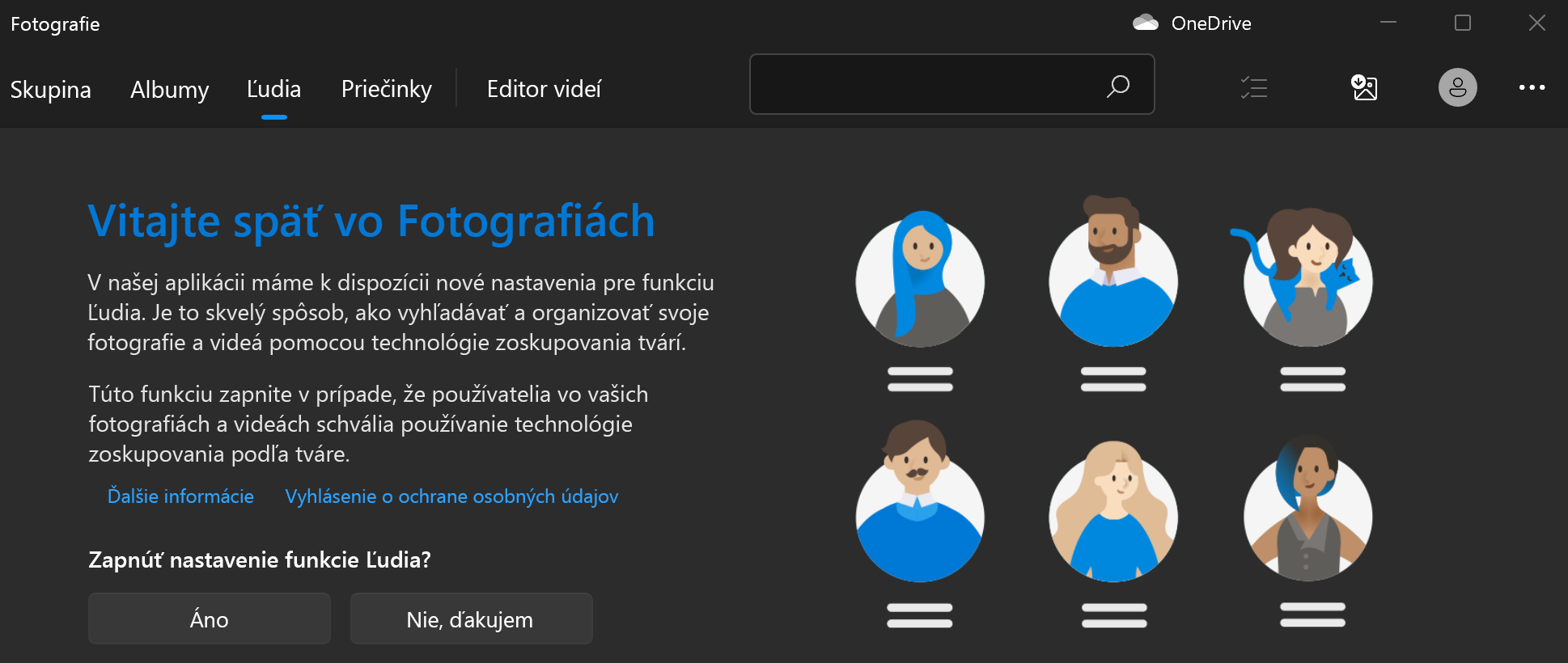Click the Nie, ďakujem button

(x=472, y=619)
